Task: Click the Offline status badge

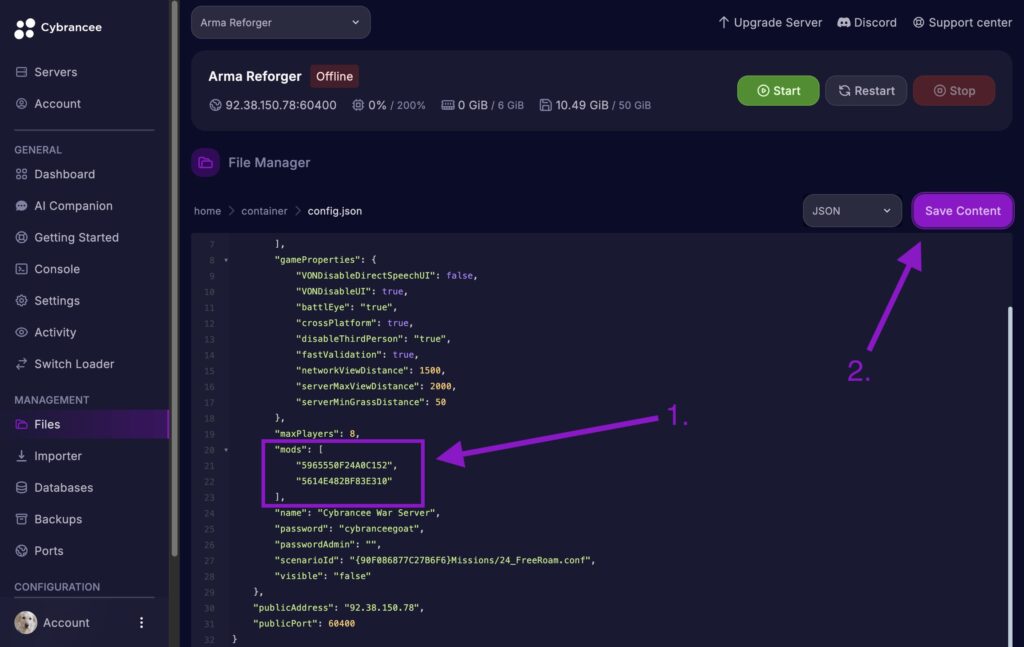Action: coord(334,76)
